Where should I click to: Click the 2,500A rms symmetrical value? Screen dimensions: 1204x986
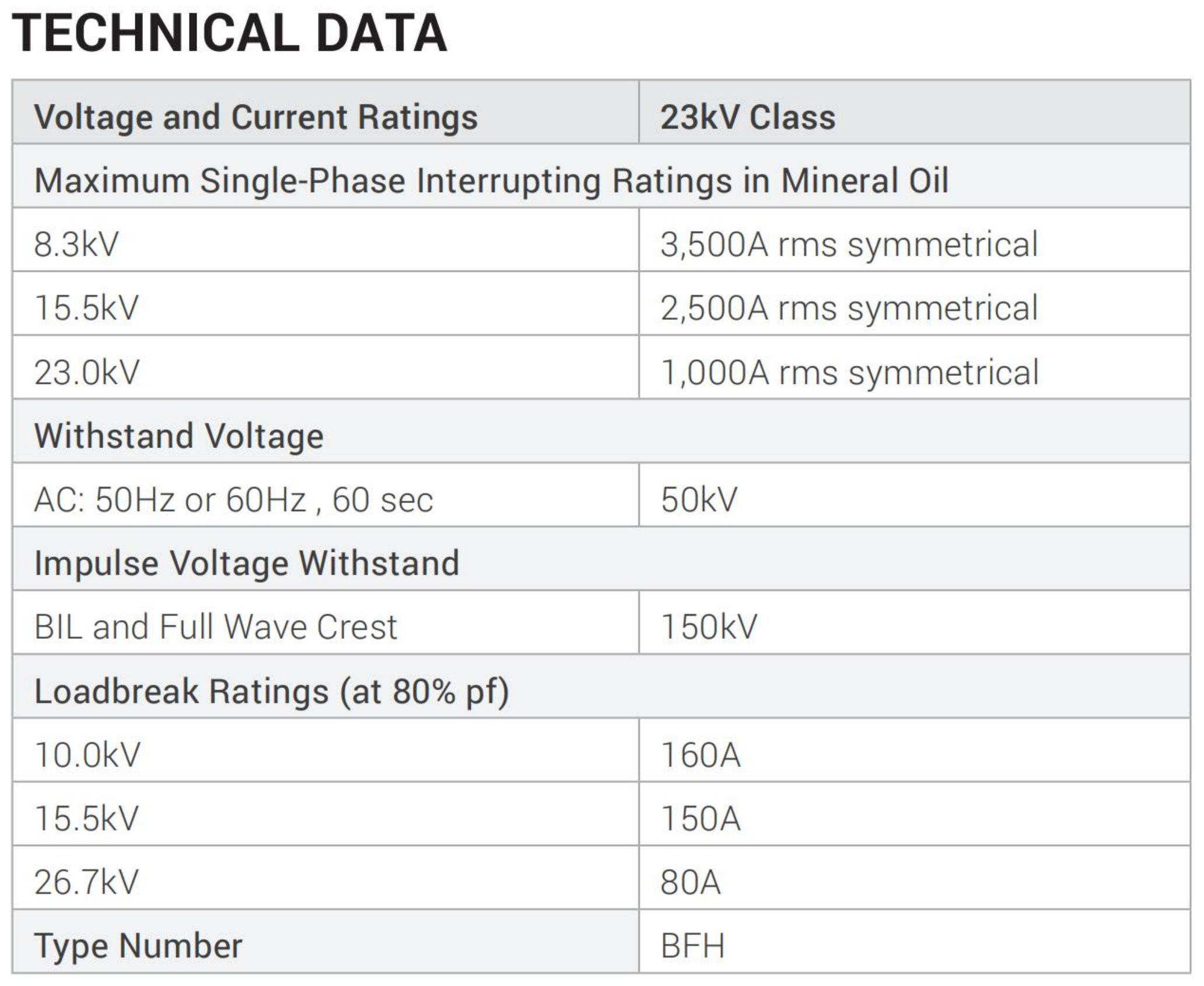click(x=849, y=308)
